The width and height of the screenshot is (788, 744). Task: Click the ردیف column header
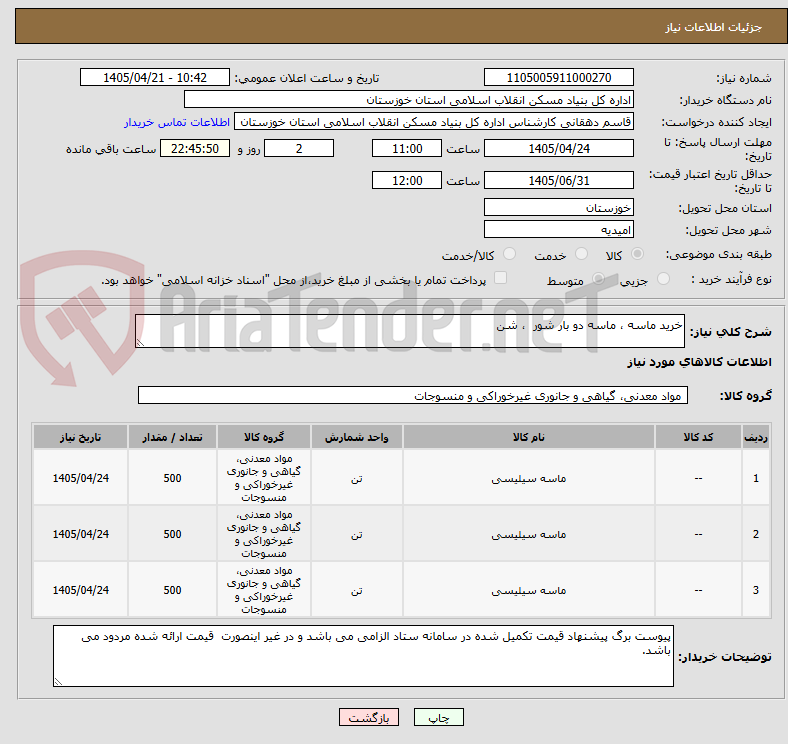[x=755, y=437]
